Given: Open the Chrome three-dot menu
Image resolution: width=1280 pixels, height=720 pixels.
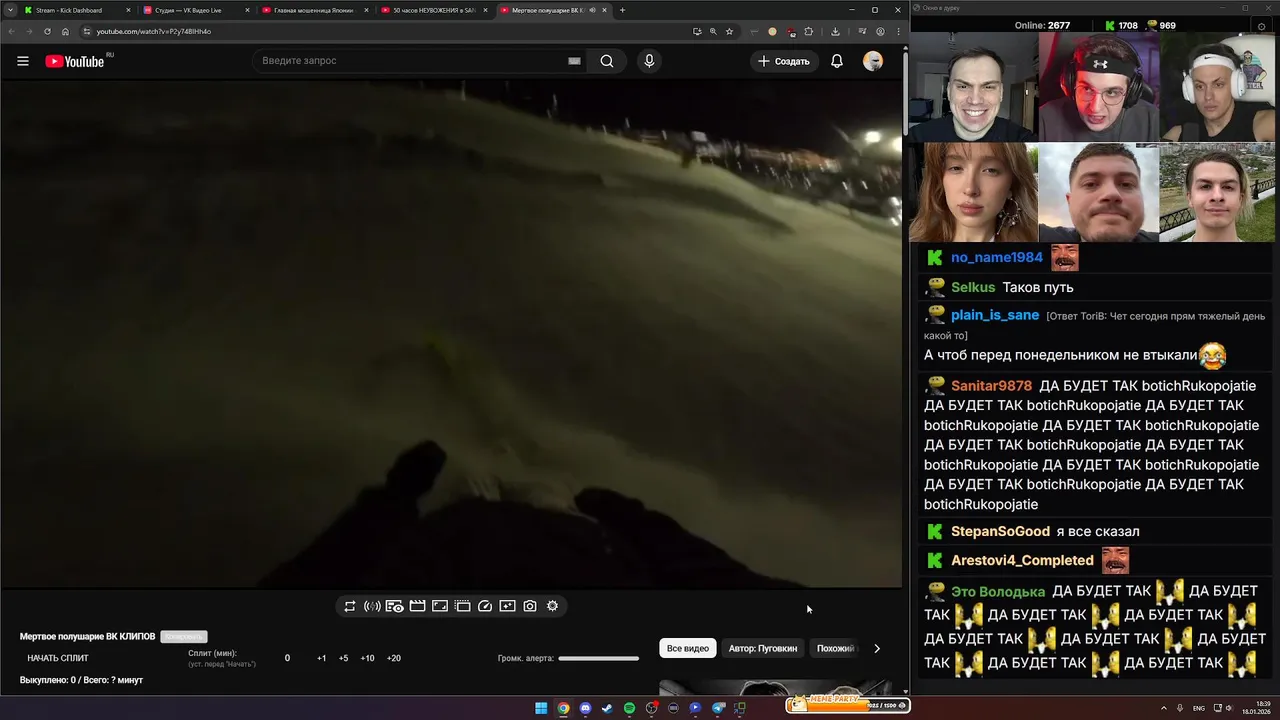Looking at the screenshot, I should pos(897,31).
